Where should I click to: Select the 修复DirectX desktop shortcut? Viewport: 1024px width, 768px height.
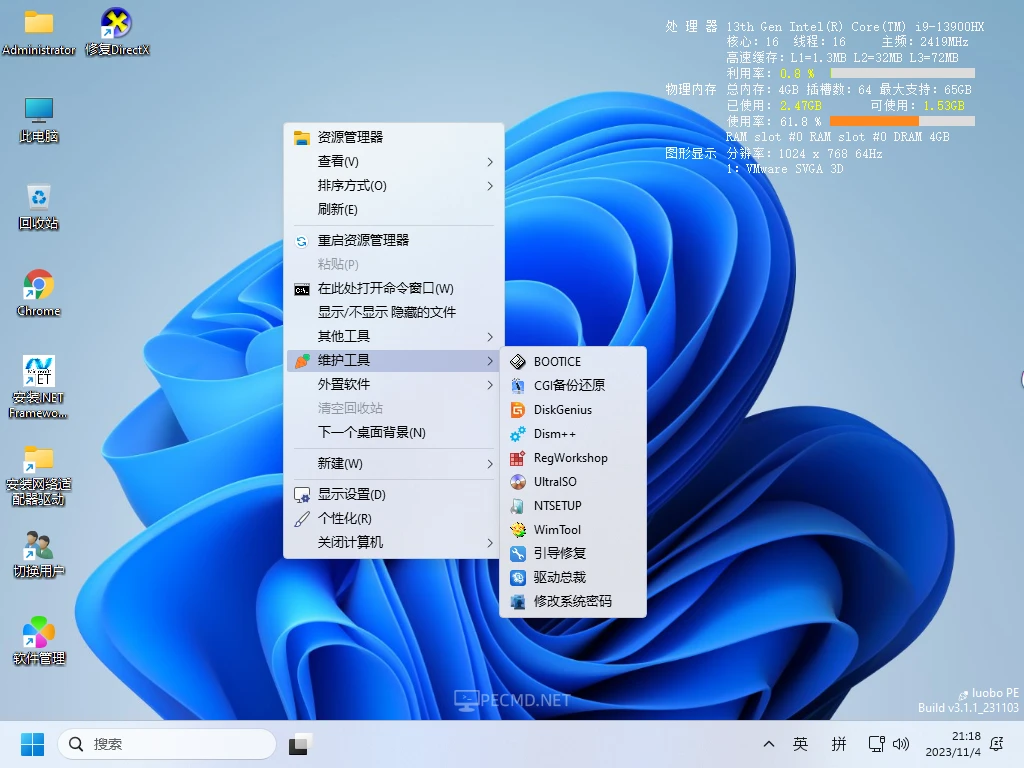117,31
